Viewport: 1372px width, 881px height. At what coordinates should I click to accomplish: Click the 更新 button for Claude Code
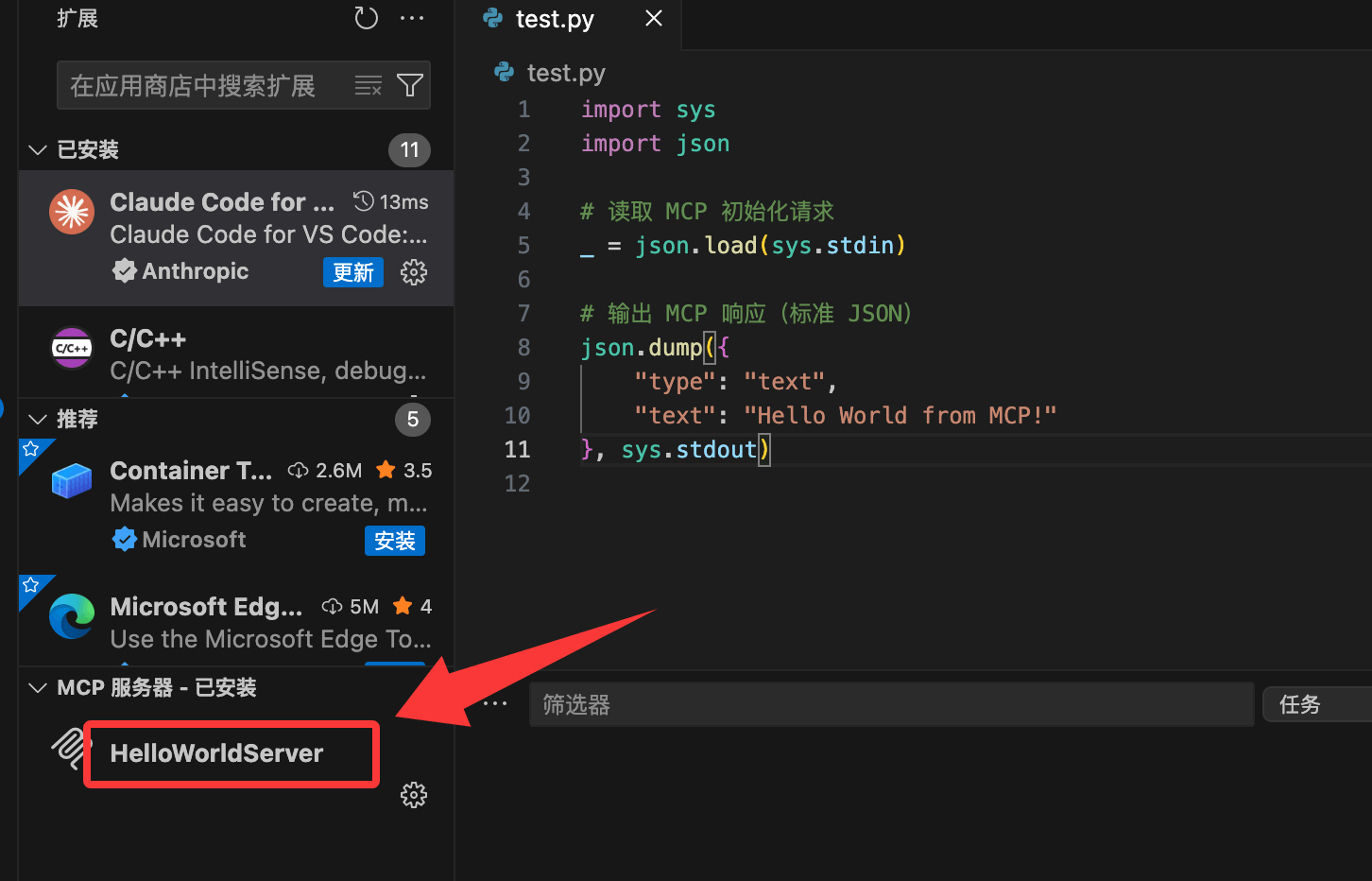pos(353,272)
